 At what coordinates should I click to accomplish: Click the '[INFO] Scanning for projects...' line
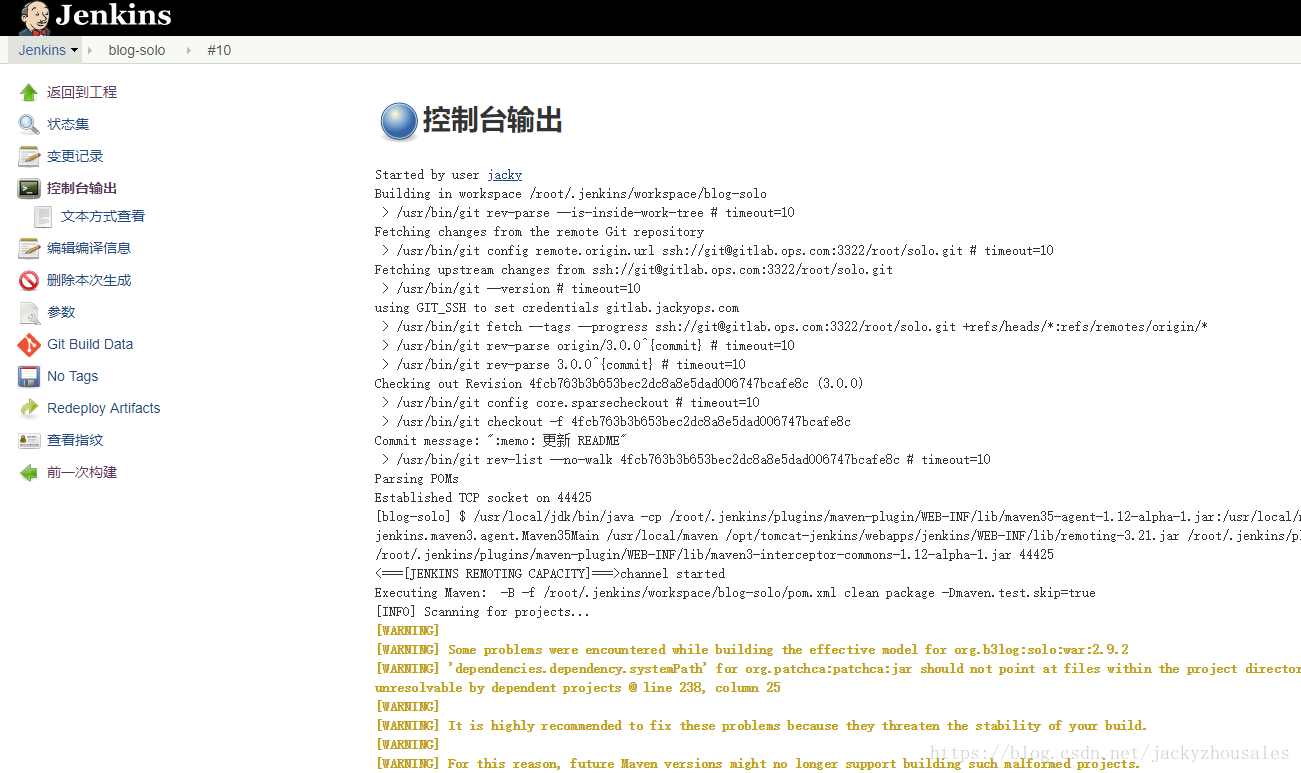pos(483,612)
